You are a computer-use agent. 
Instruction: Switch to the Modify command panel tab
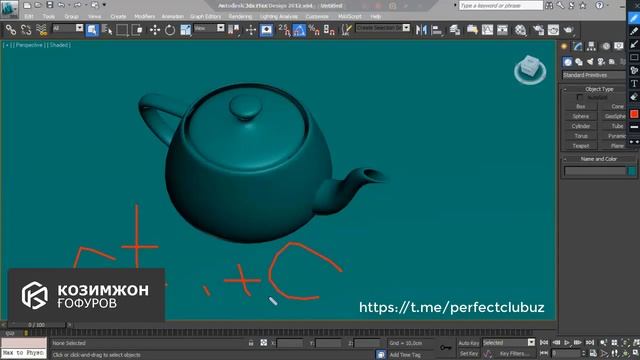click(577, 46)
